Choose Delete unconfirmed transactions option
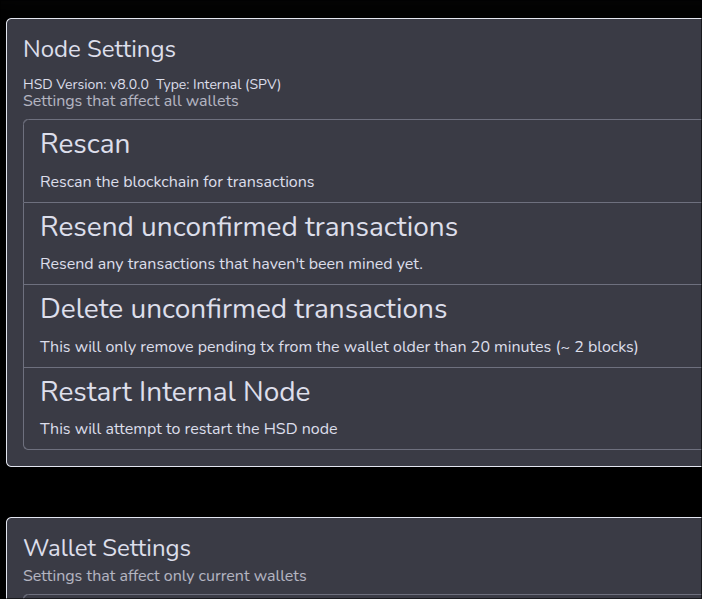This screenshot has width=702, height=599. (243, 309)
